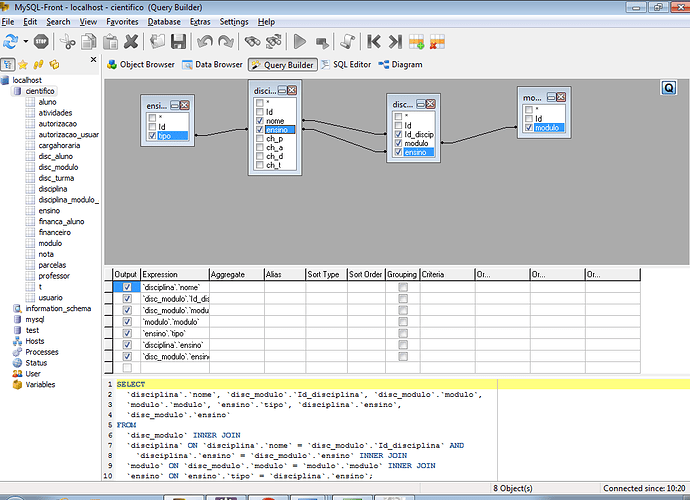Uncheck Id_discip field in disc... table

click(x=398, y=134)
